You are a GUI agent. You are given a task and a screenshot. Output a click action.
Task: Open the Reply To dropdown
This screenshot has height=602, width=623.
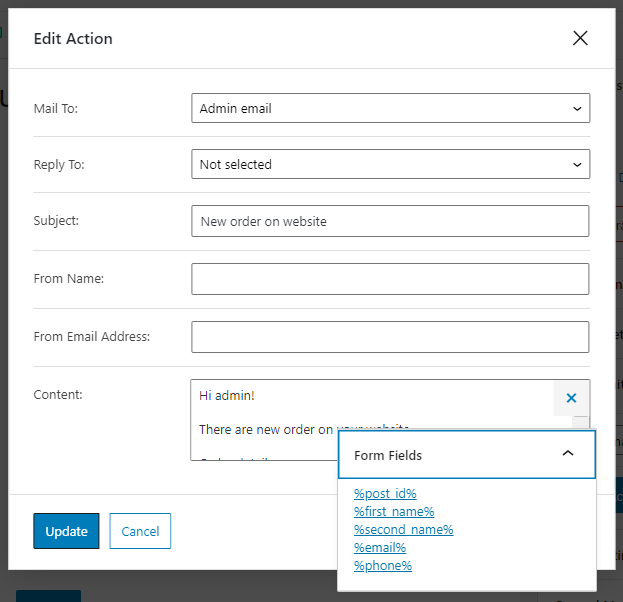(391, 164)
